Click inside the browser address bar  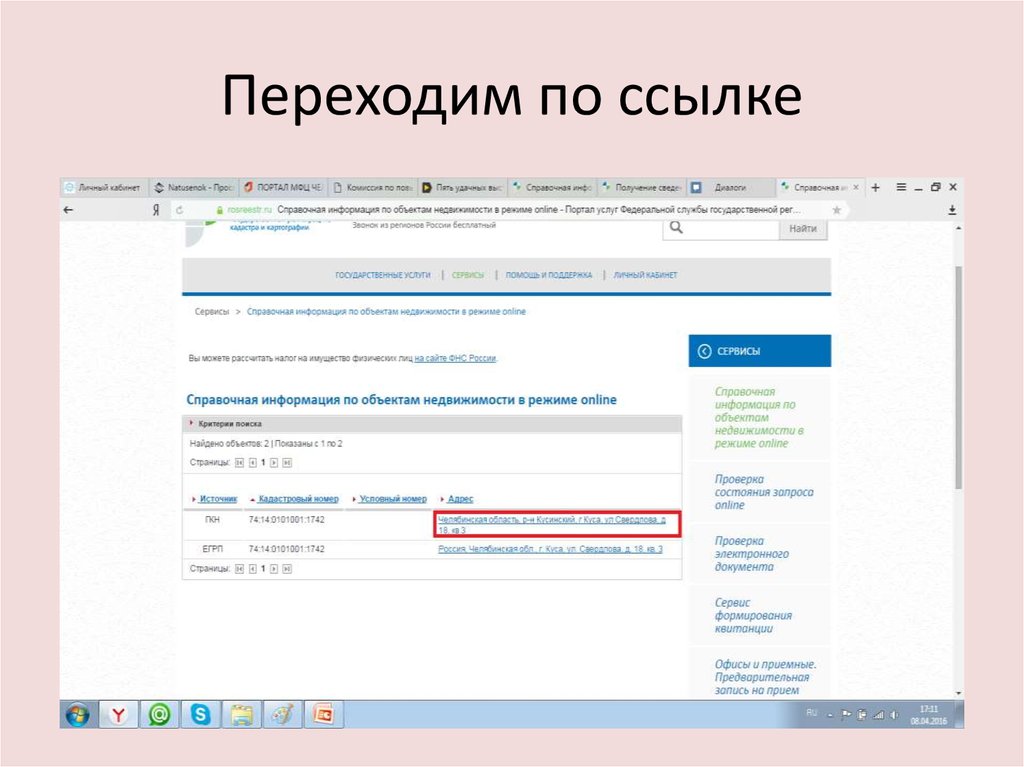(x=500, y=209)
